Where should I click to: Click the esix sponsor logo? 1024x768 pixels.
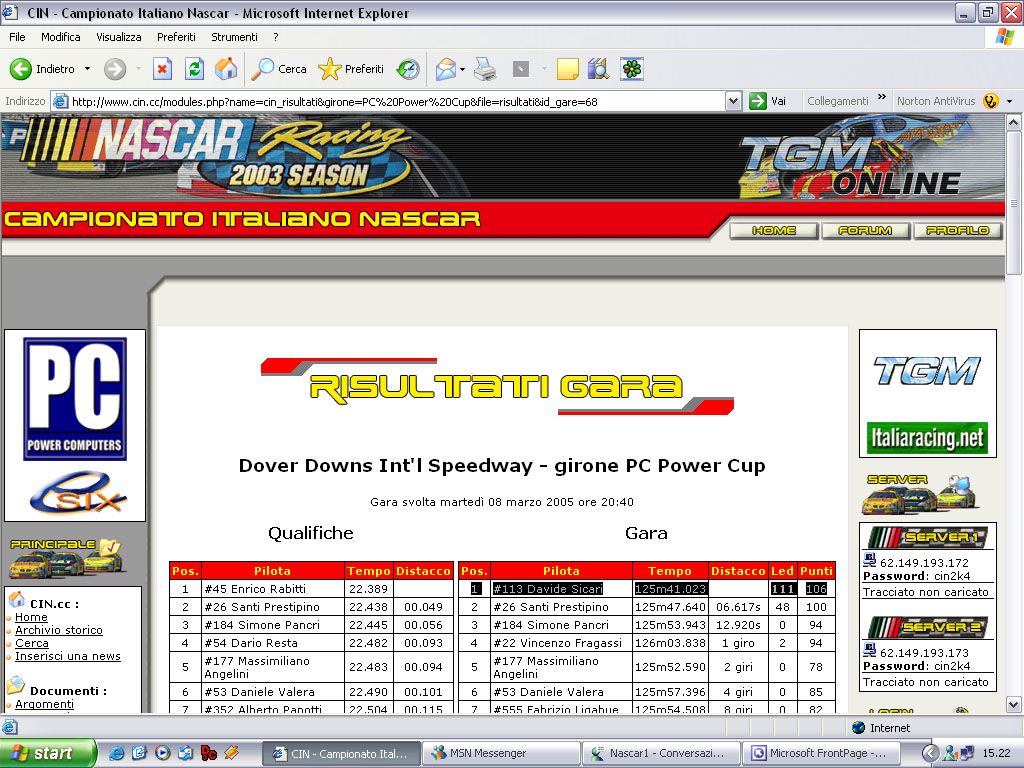78,493
